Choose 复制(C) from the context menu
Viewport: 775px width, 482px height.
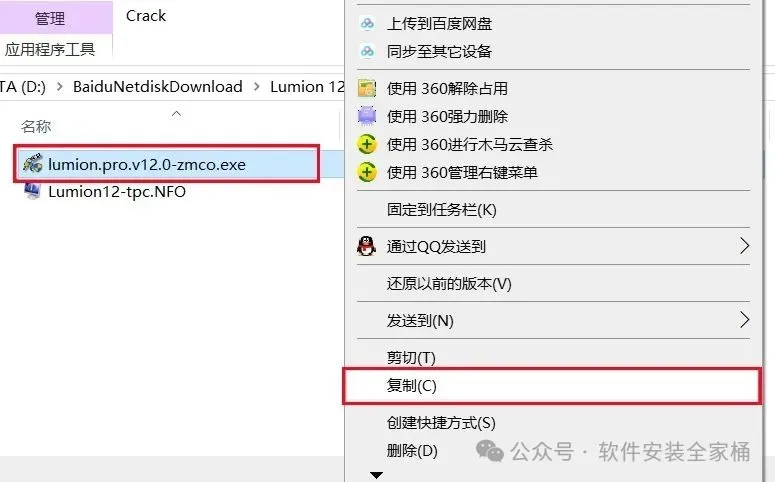pos(552,386)
